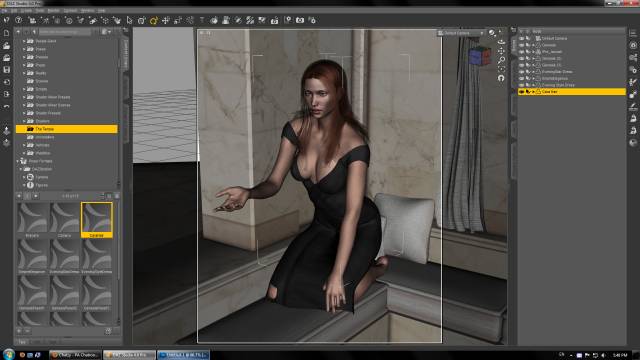Image resolution: width=640 pixels, height=360 pixels.
Task: Open the Default Camera view dropdown
Action: (460, 33)
